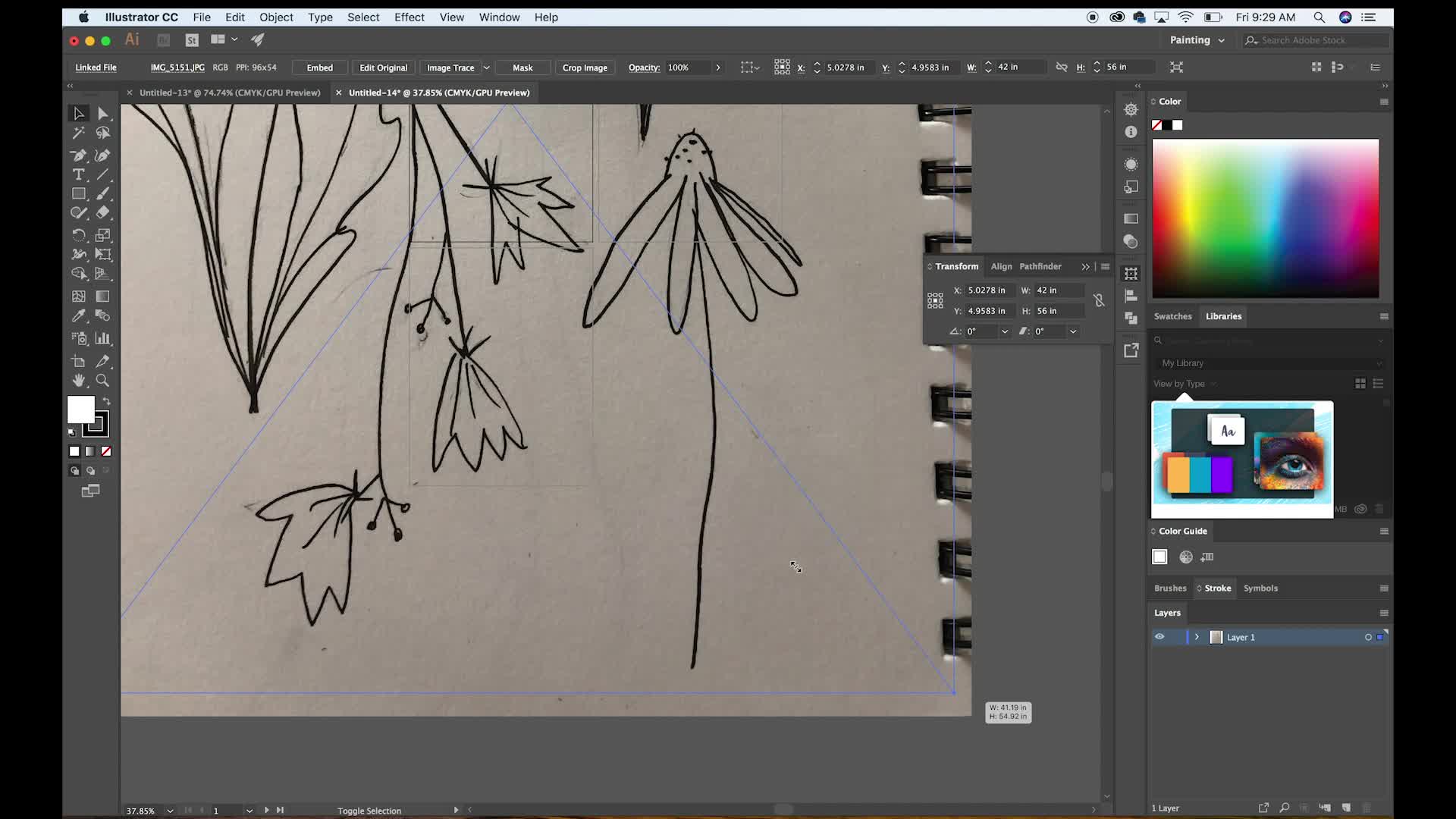Select the Symbol Sprayer tool
This screenshot has width=1456, height=819.
pyautogui.click(x=79, y=338)
